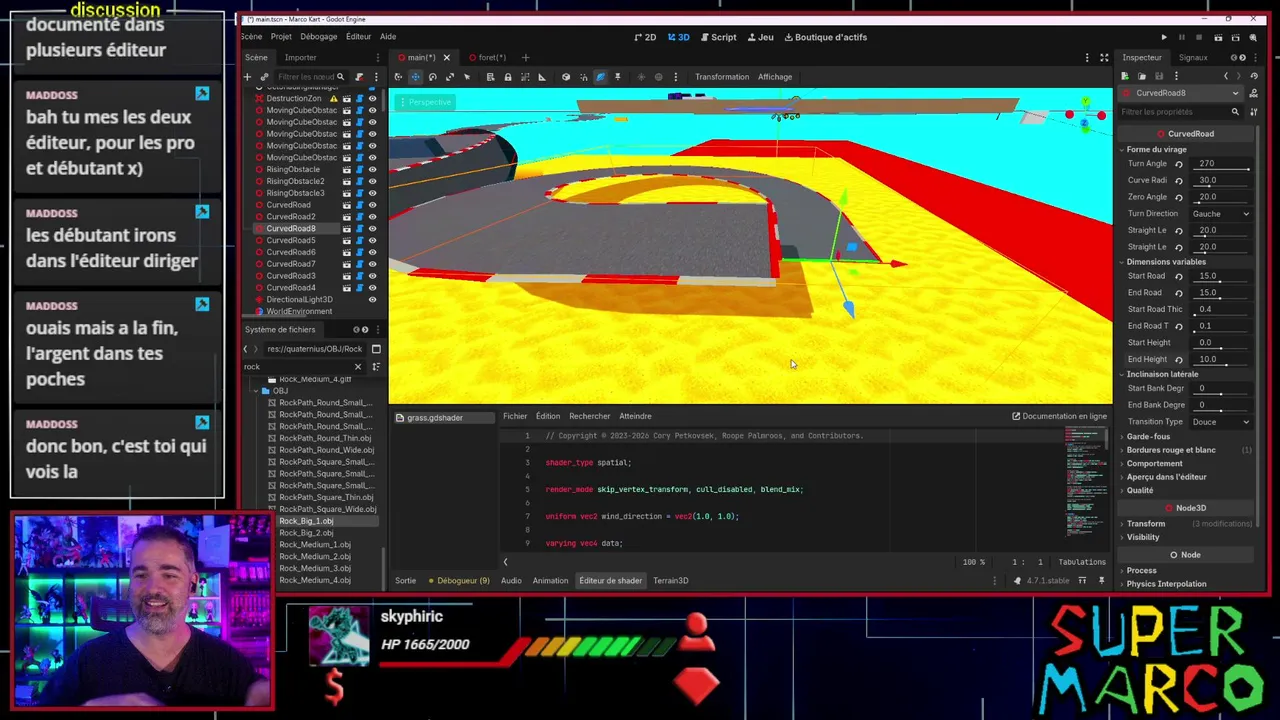1280x720 pixels.
Task: Lock the selected node with padlock icon
Action: [507, 77]
